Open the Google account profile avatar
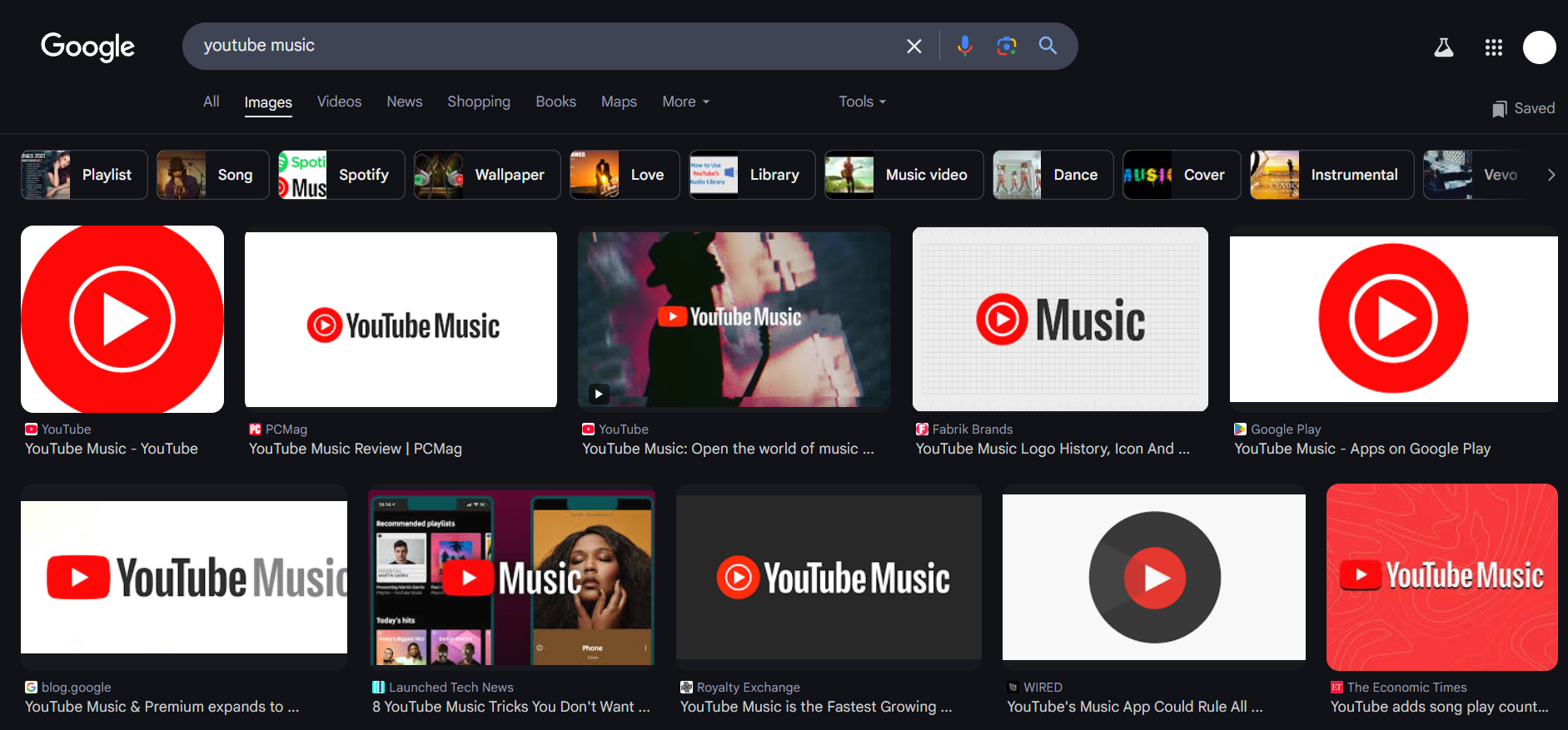Screen dimensions: 1568x730 pos(1539,47)
